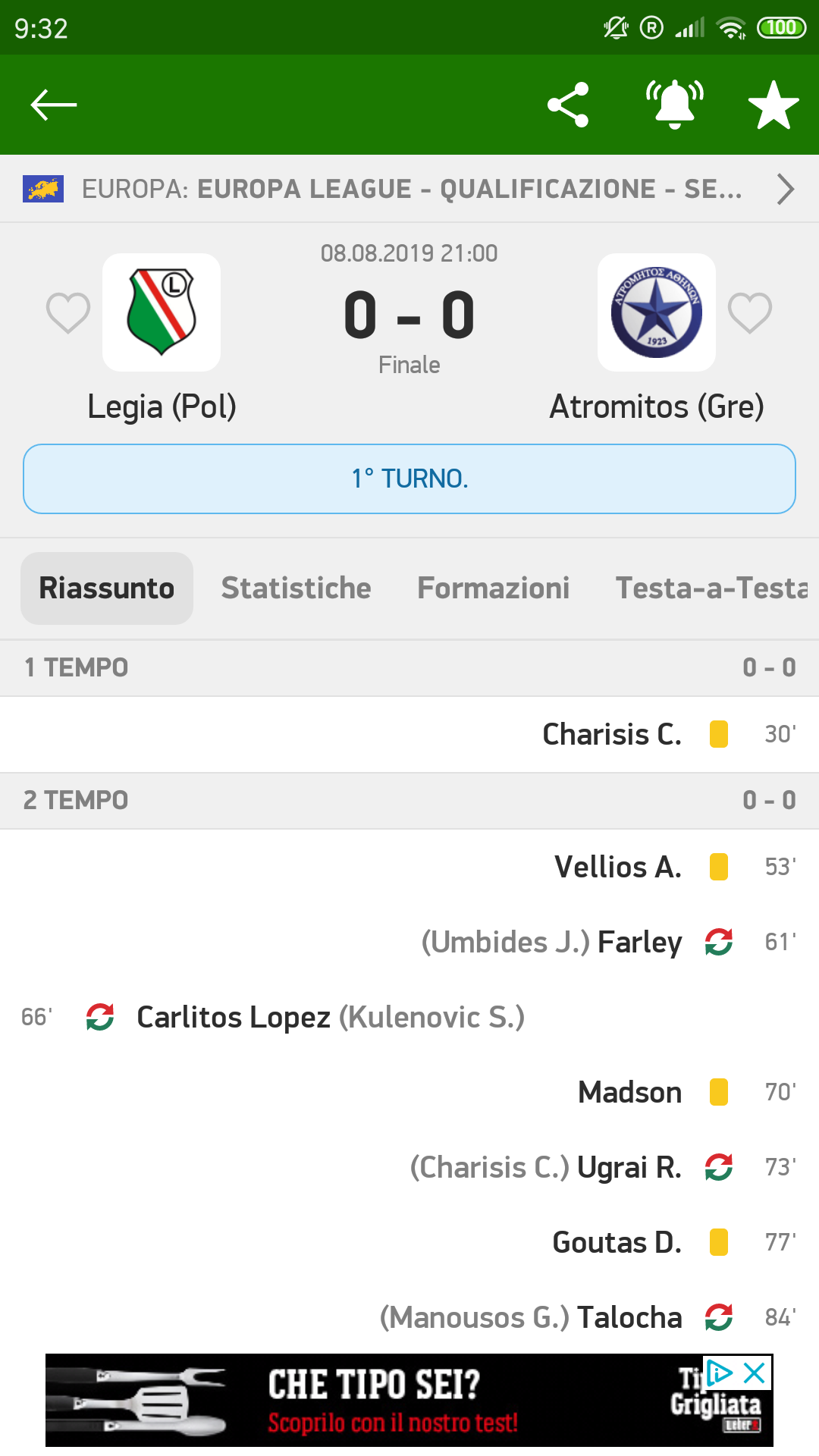Toggle match notification bell
The height and width of the screenshot is (1456, 819).
[x=674, y=105]
